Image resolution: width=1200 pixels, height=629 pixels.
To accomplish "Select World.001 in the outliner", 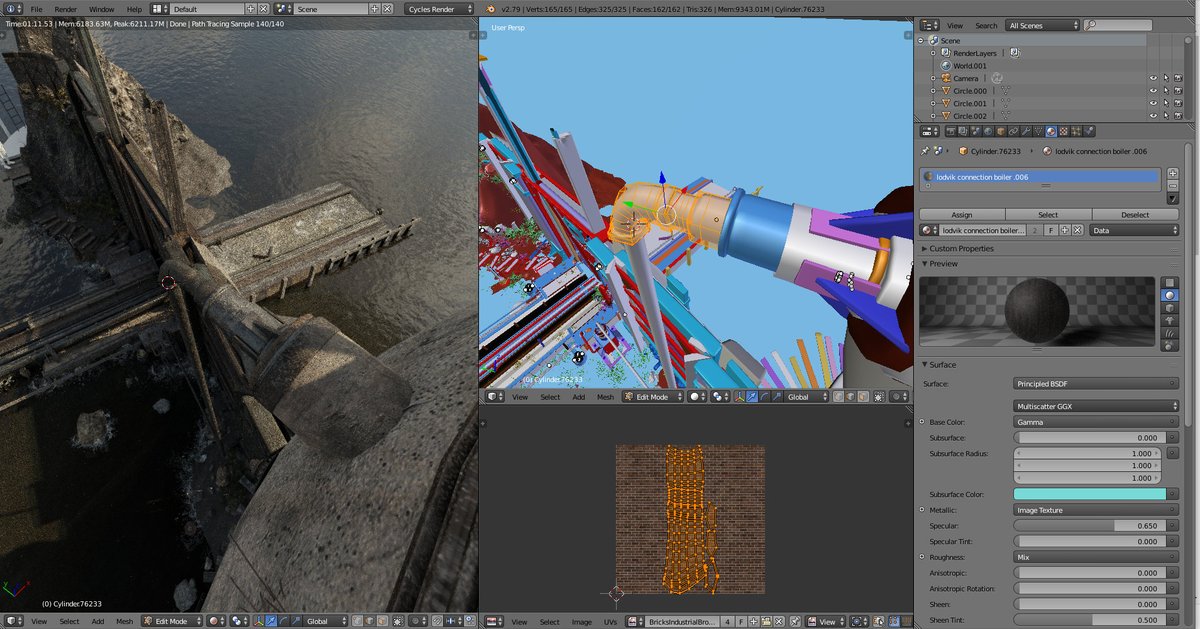I will pyautogui.click(x=969, y=65).
